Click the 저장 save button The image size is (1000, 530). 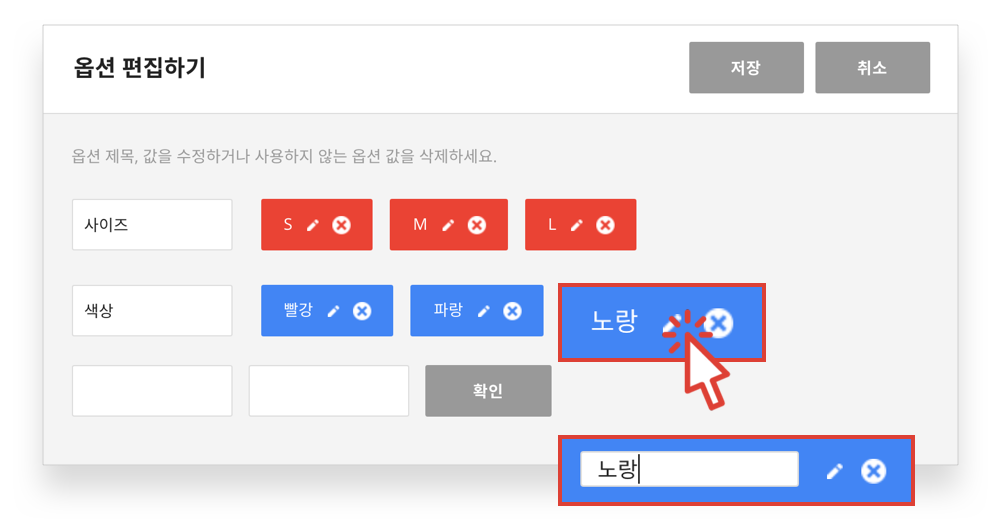point(746,68)
